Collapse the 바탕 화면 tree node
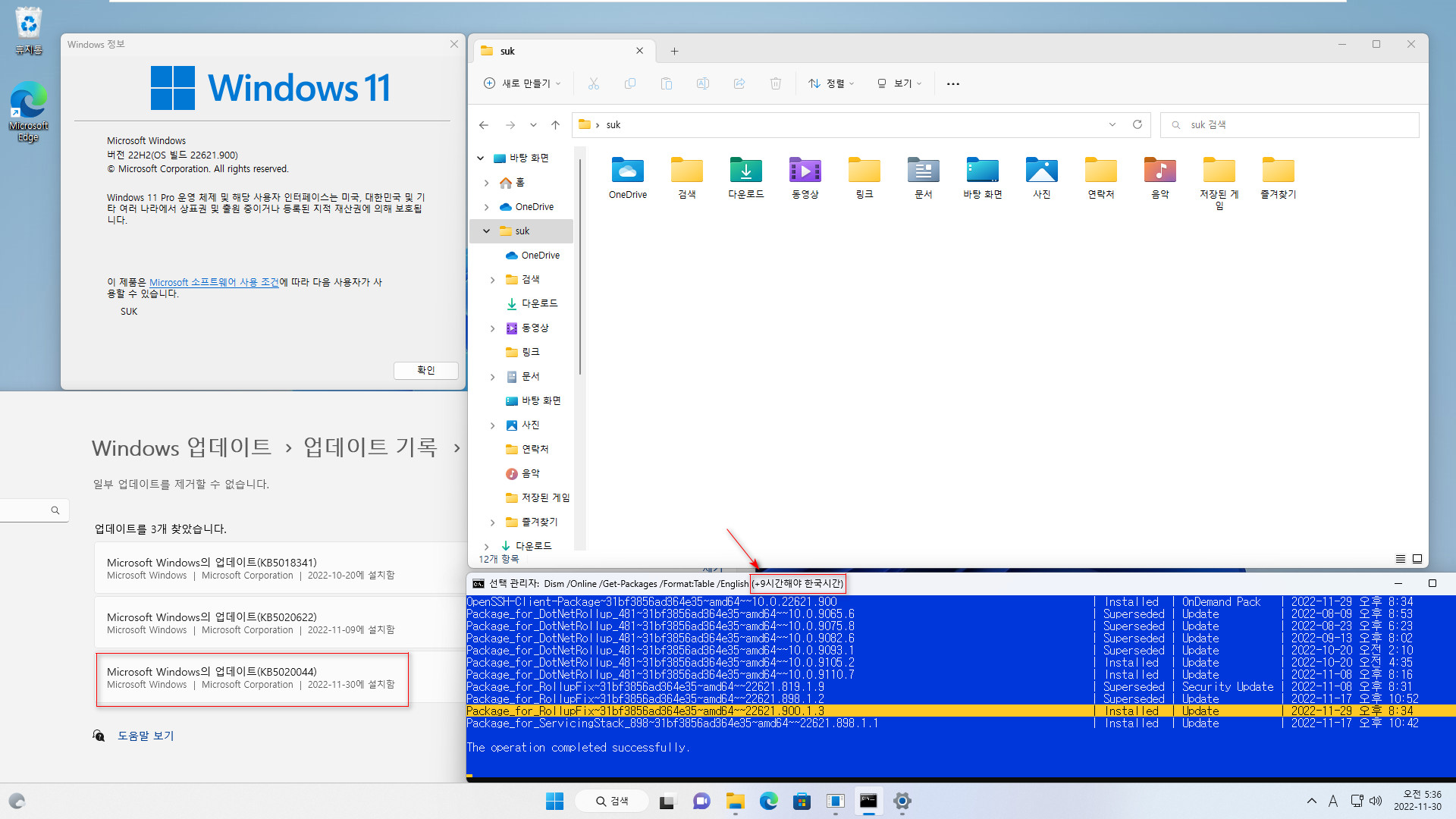This screenshot has height=819, width=1456. (x=480, y=158)
